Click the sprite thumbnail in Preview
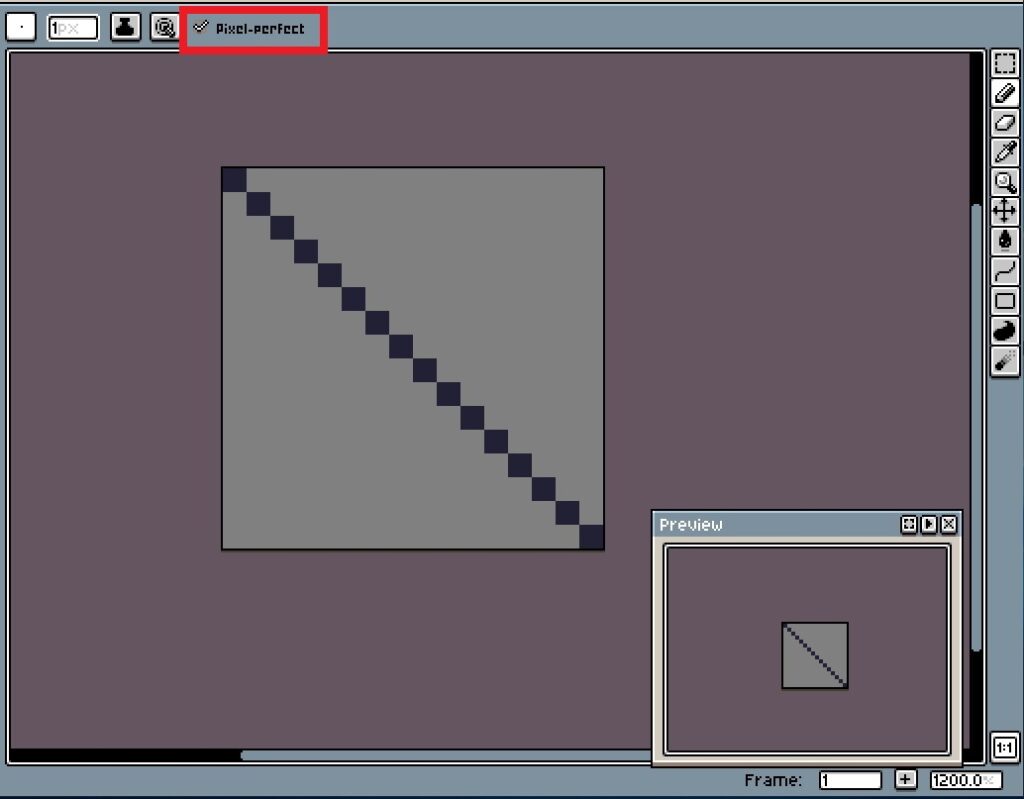The width and height of the screenshot is (1024, 799). 815,655
